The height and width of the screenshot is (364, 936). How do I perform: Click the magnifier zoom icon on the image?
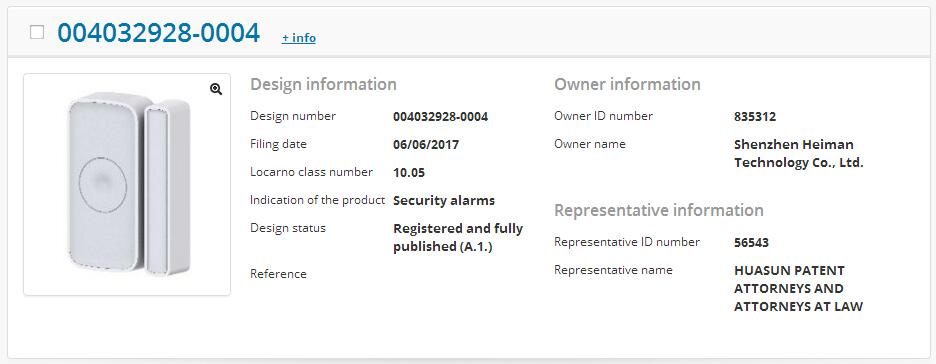pyautogui.click(x=216, y=89)
